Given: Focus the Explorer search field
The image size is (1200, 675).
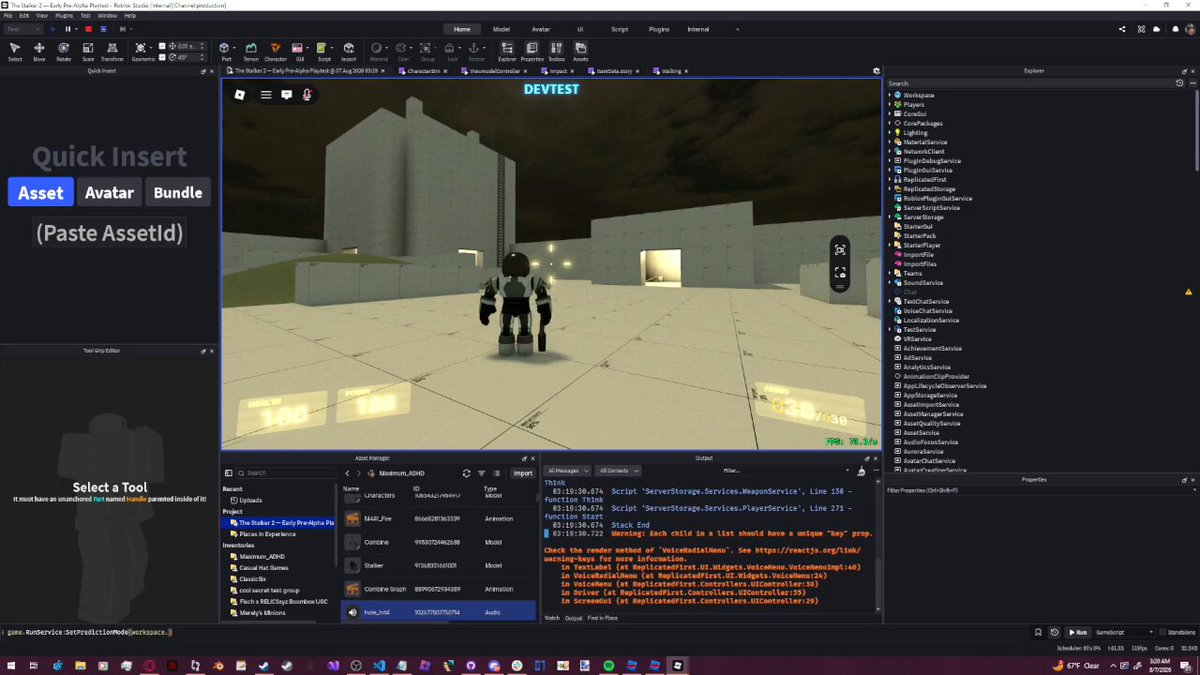Looking at the screenshot, I should (x=1030, y=83).
